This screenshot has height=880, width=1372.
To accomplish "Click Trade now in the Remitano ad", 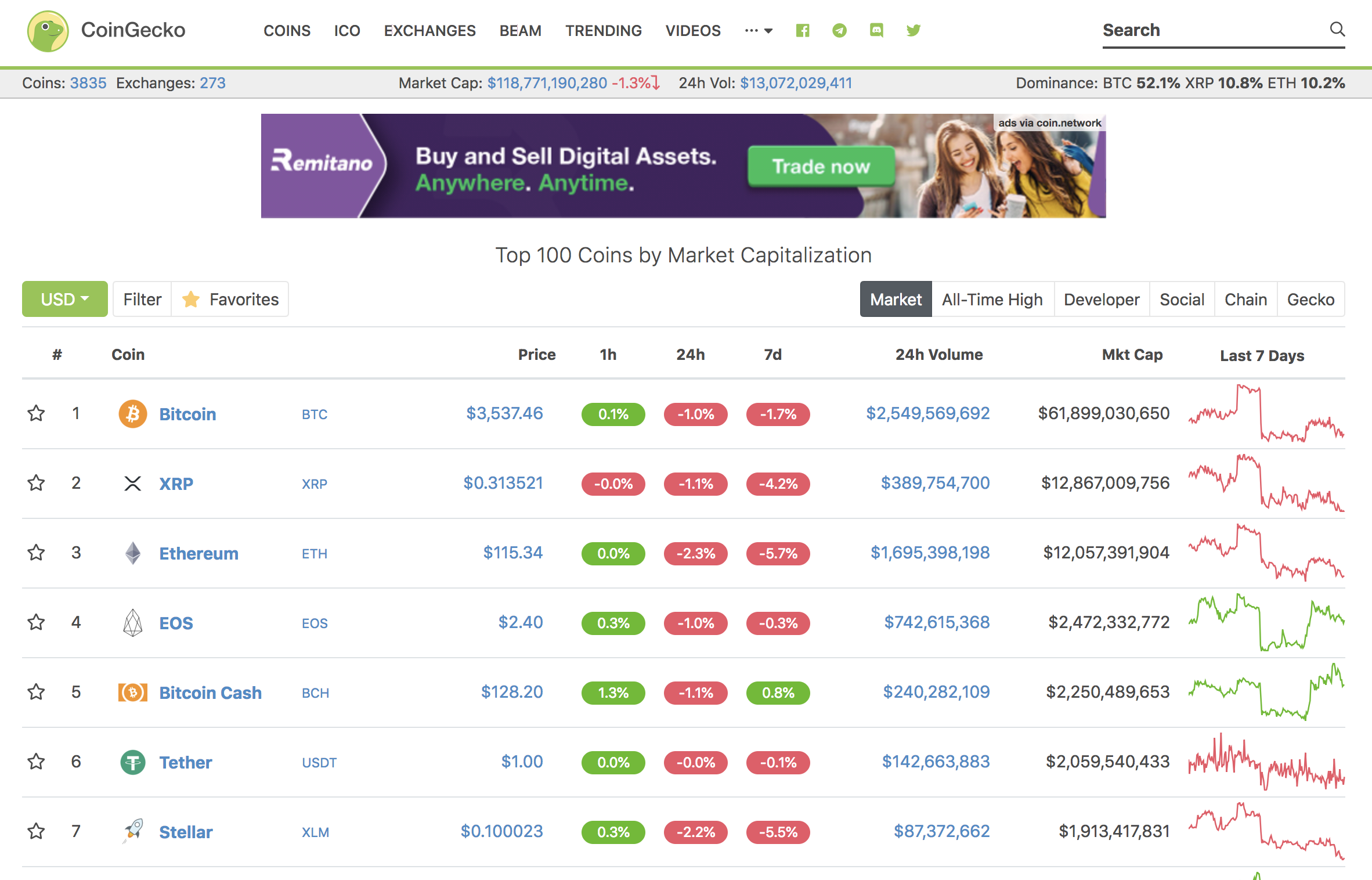I will pos(821,166).
